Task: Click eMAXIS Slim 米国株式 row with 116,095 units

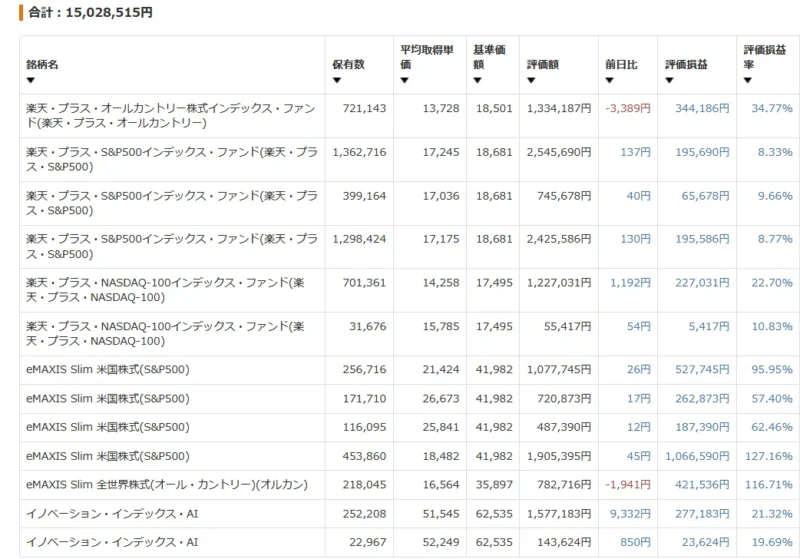Action: pyautogui.click(x=108, y=427)
